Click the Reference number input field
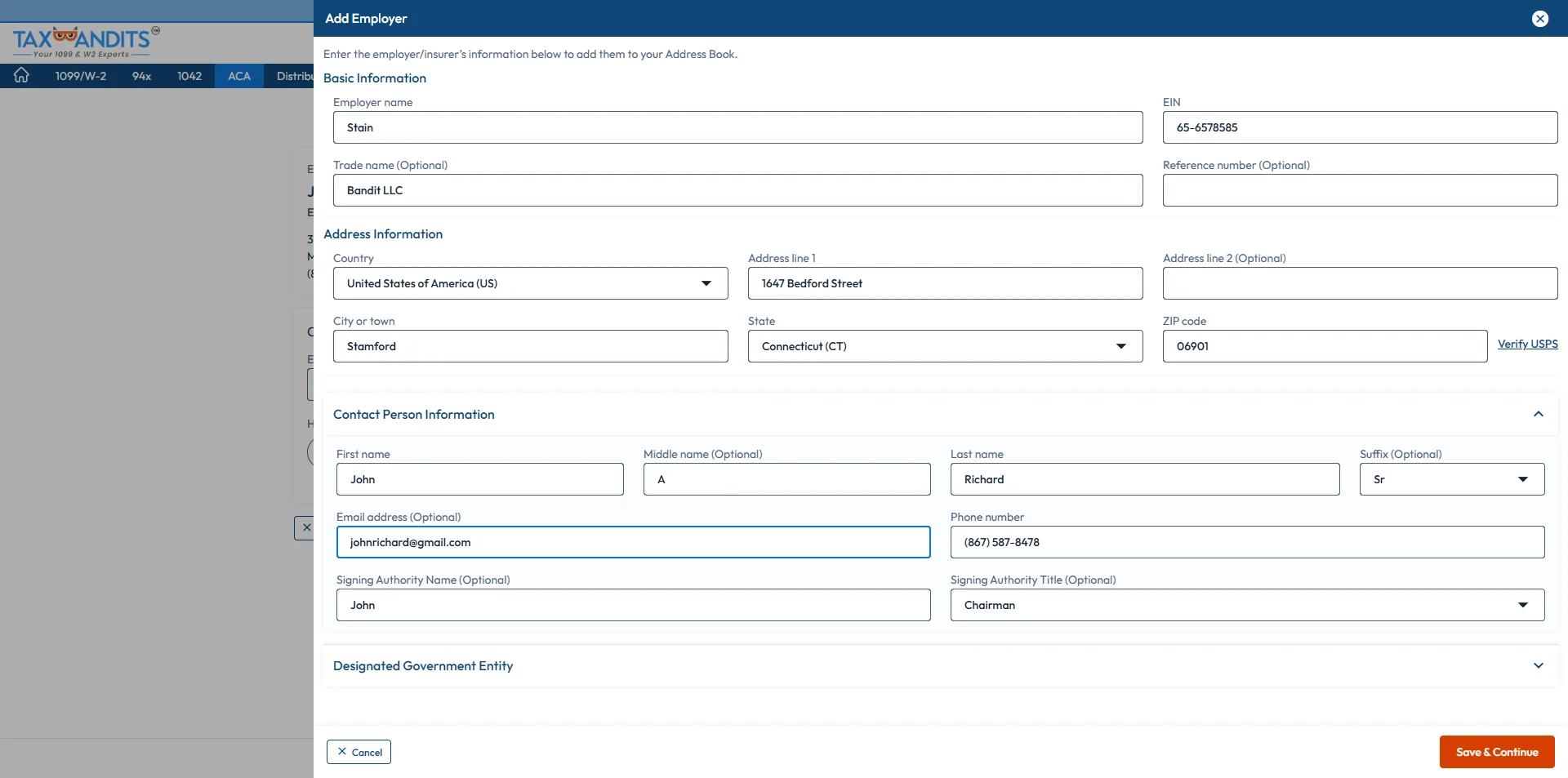Viewport: 1568px width, 778px height. [1359, 190]
